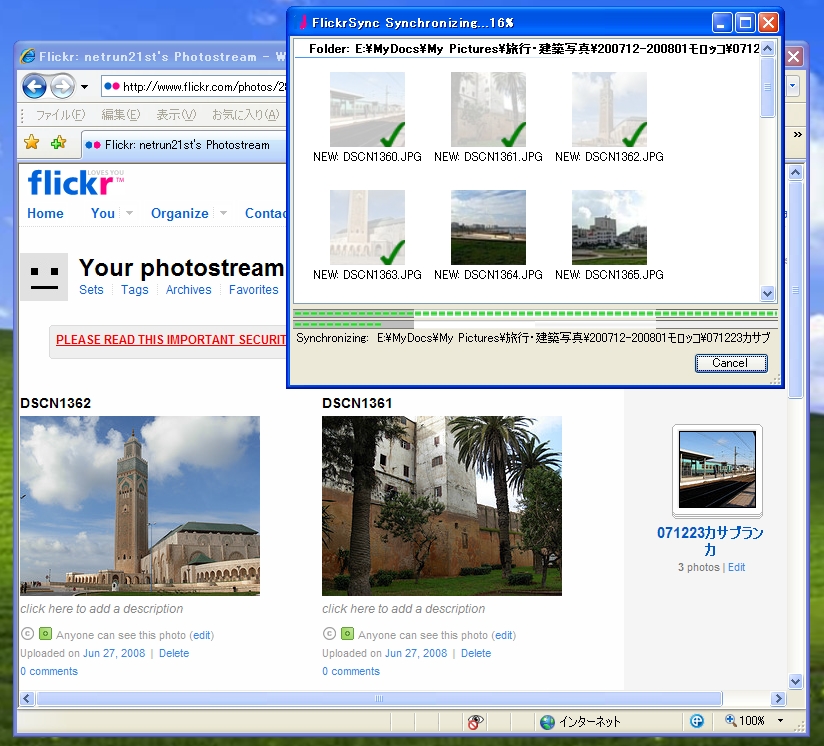Select the DSCN1363.JPG thumbnail in FlickrSync

coord(367,227)
